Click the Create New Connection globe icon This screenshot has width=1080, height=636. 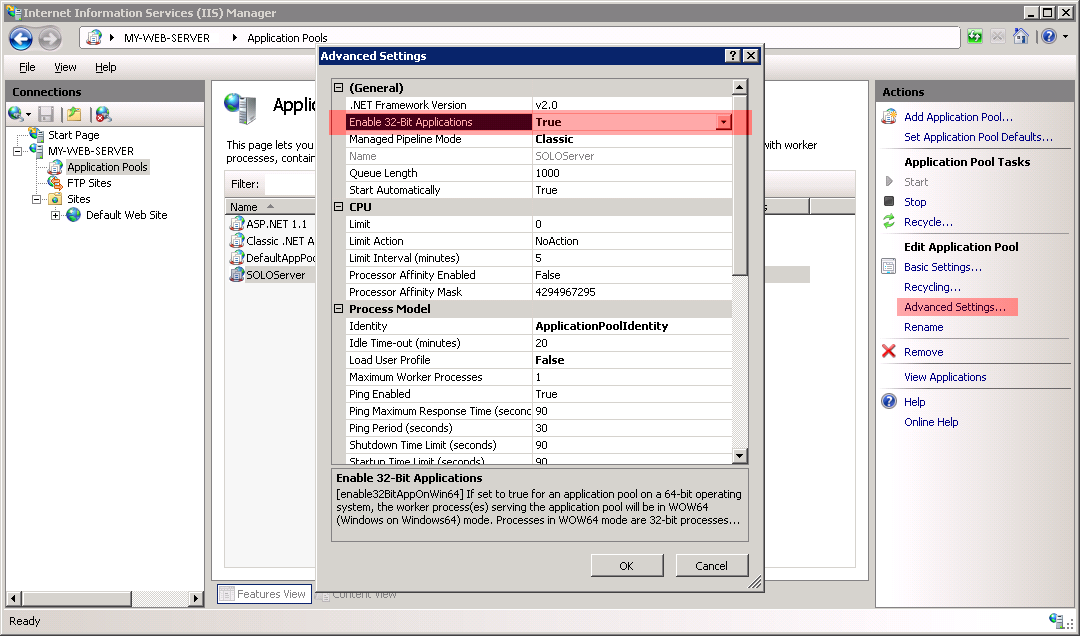(x=16, y=114)
